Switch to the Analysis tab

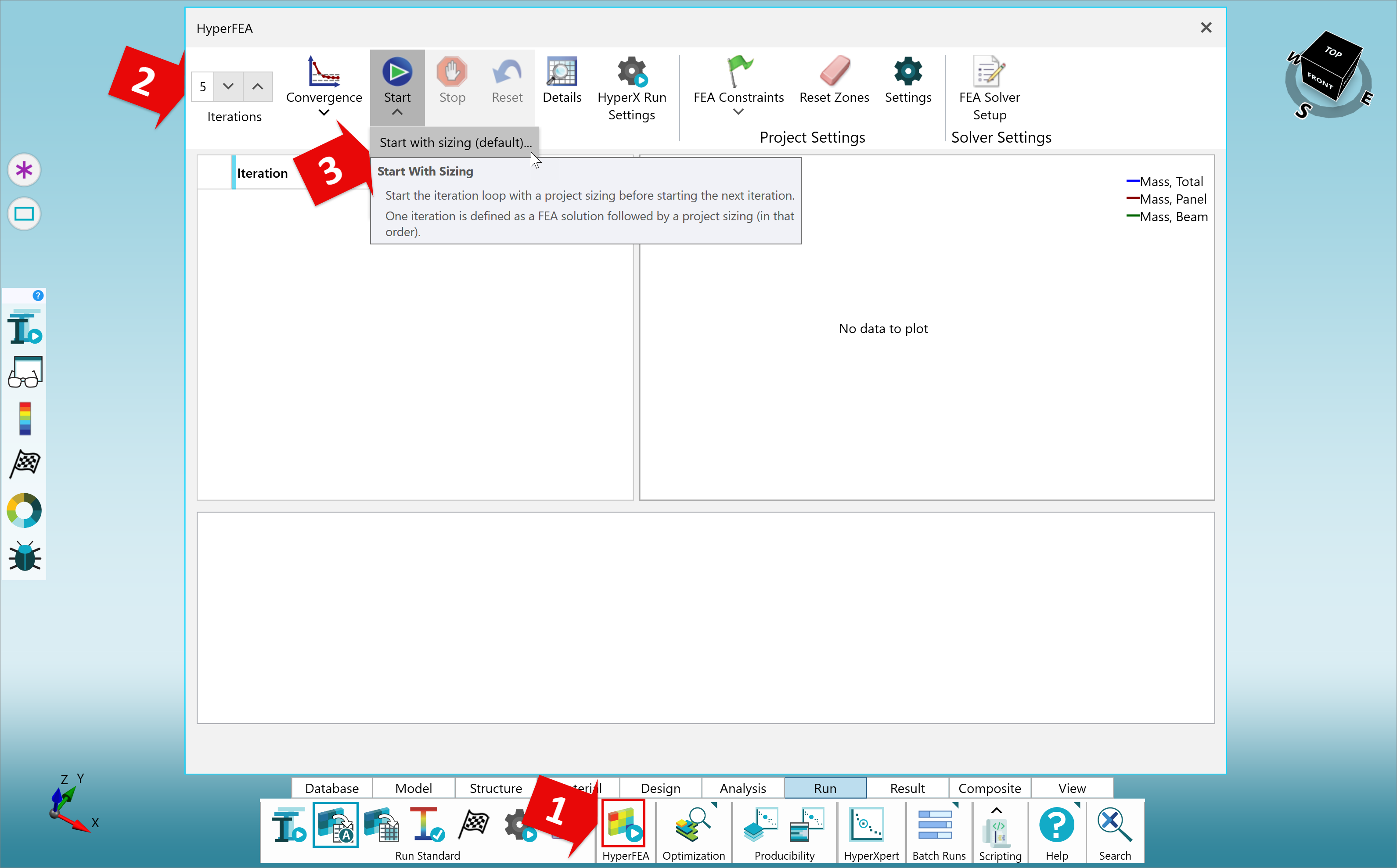pyautogui.click(x=742, y=788)
